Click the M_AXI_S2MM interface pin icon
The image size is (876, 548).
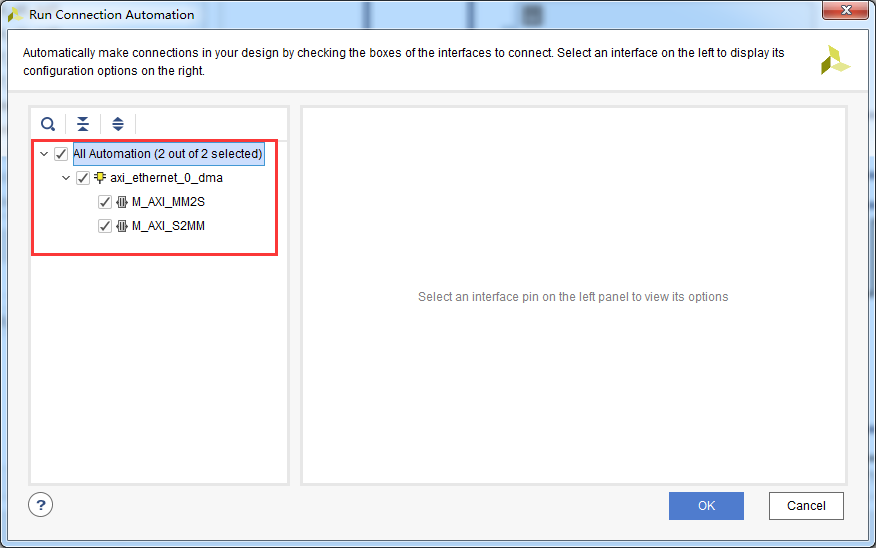coord(122,226)
